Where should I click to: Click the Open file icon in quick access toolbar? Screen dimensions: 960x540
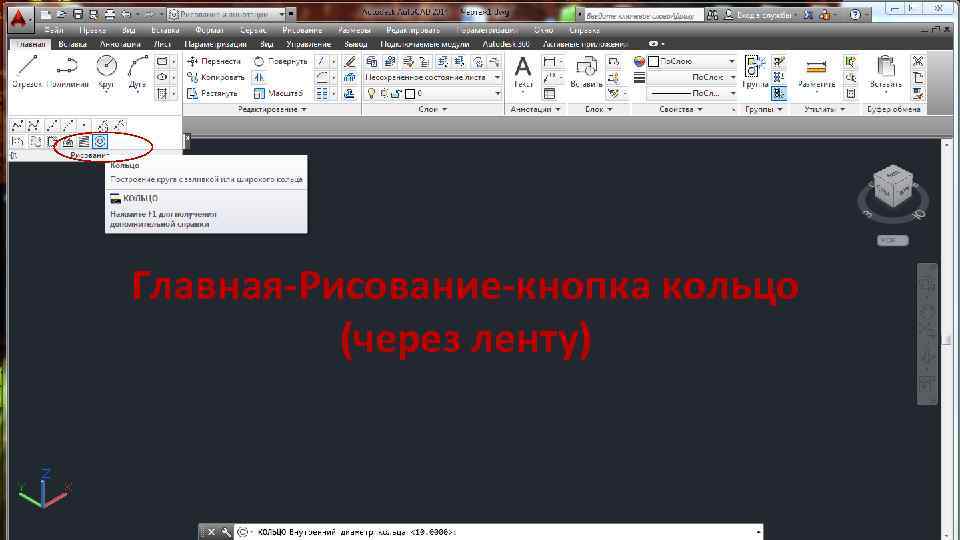[x=61, y=13]
